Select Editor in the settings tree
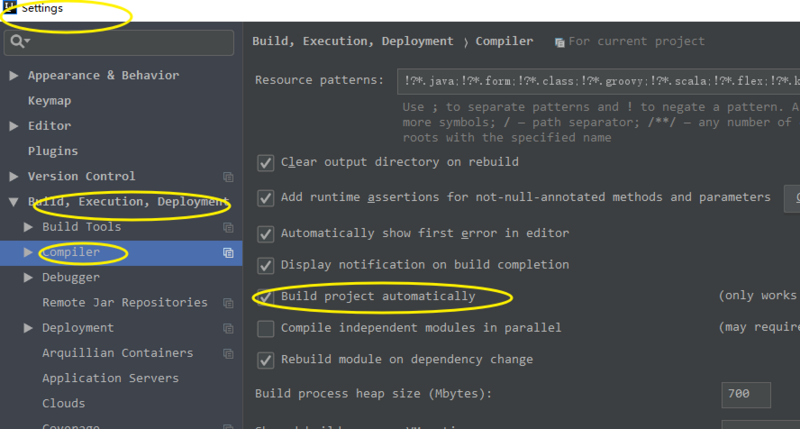The width and height of the screenshot is (800, 429). coord(49,126)
